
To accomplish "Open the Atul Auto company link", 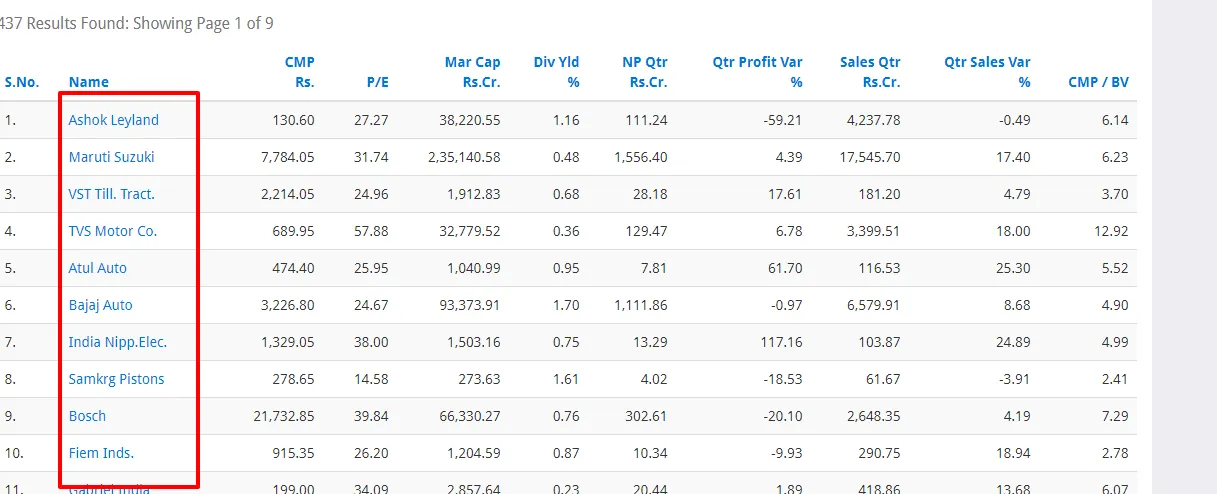I will [x=97, y=268].
